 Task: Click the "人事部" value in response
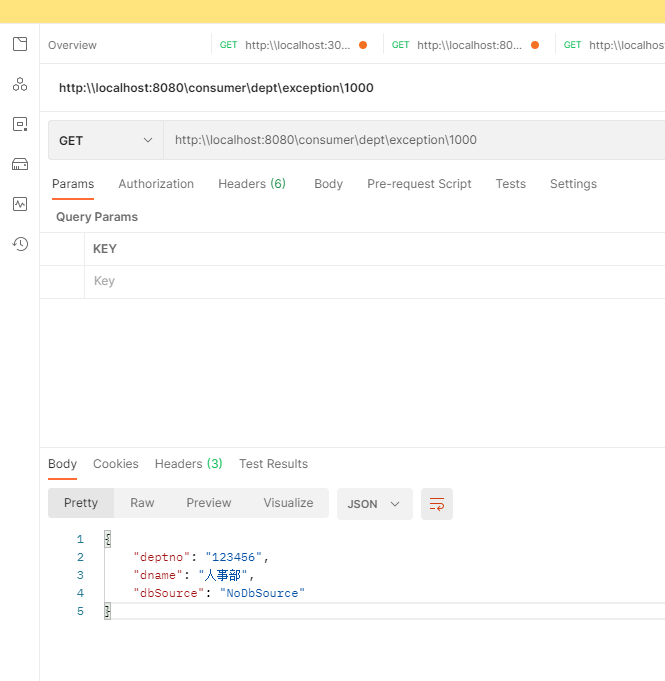[x=223, y=575]
